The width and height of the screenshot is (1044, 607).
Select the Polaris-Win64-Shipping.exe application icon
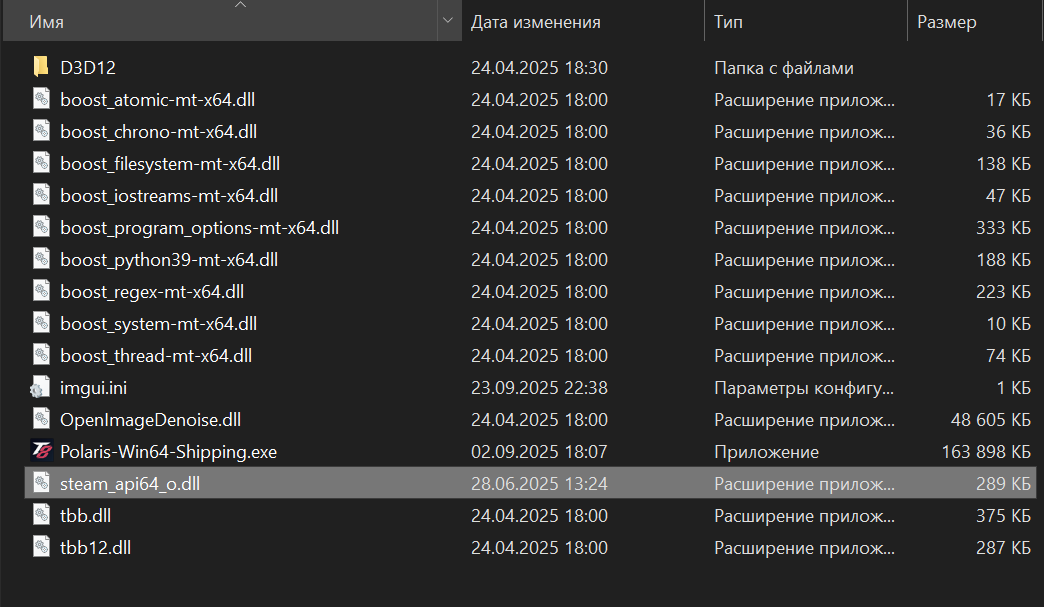click(x=40, y=452)
